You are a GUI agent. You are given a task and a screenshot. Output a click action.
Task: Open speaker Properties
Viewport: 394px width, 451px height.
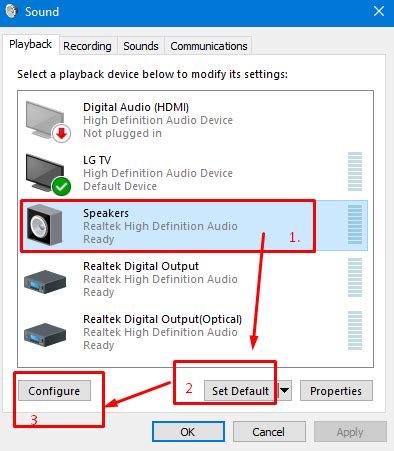click(x=336, y=391)
